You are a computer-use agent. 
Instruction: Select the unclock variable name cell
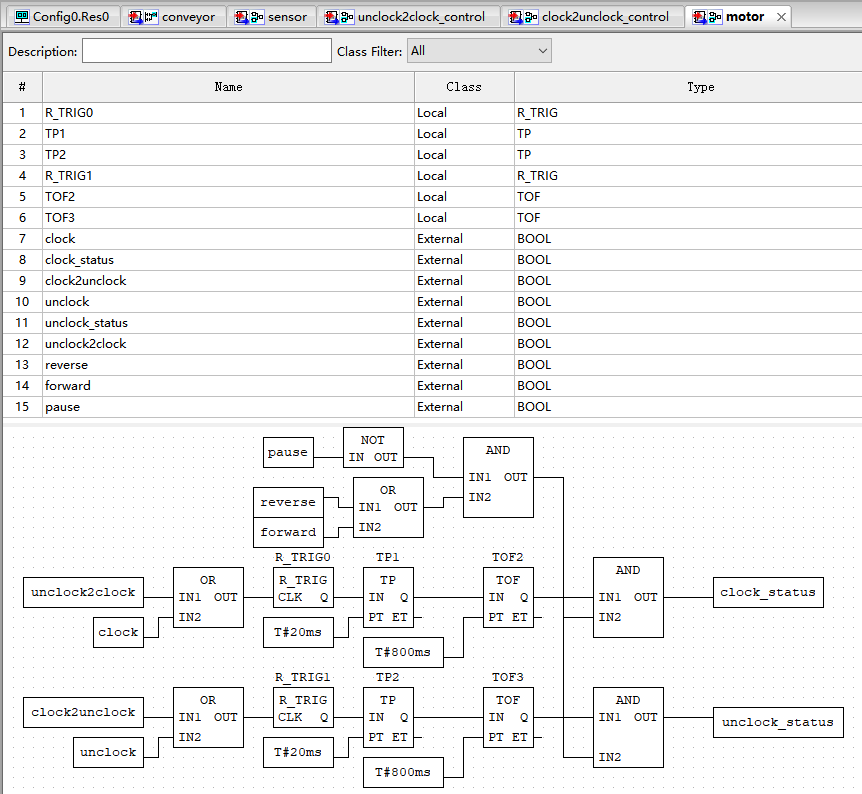[x=228, y=301]
